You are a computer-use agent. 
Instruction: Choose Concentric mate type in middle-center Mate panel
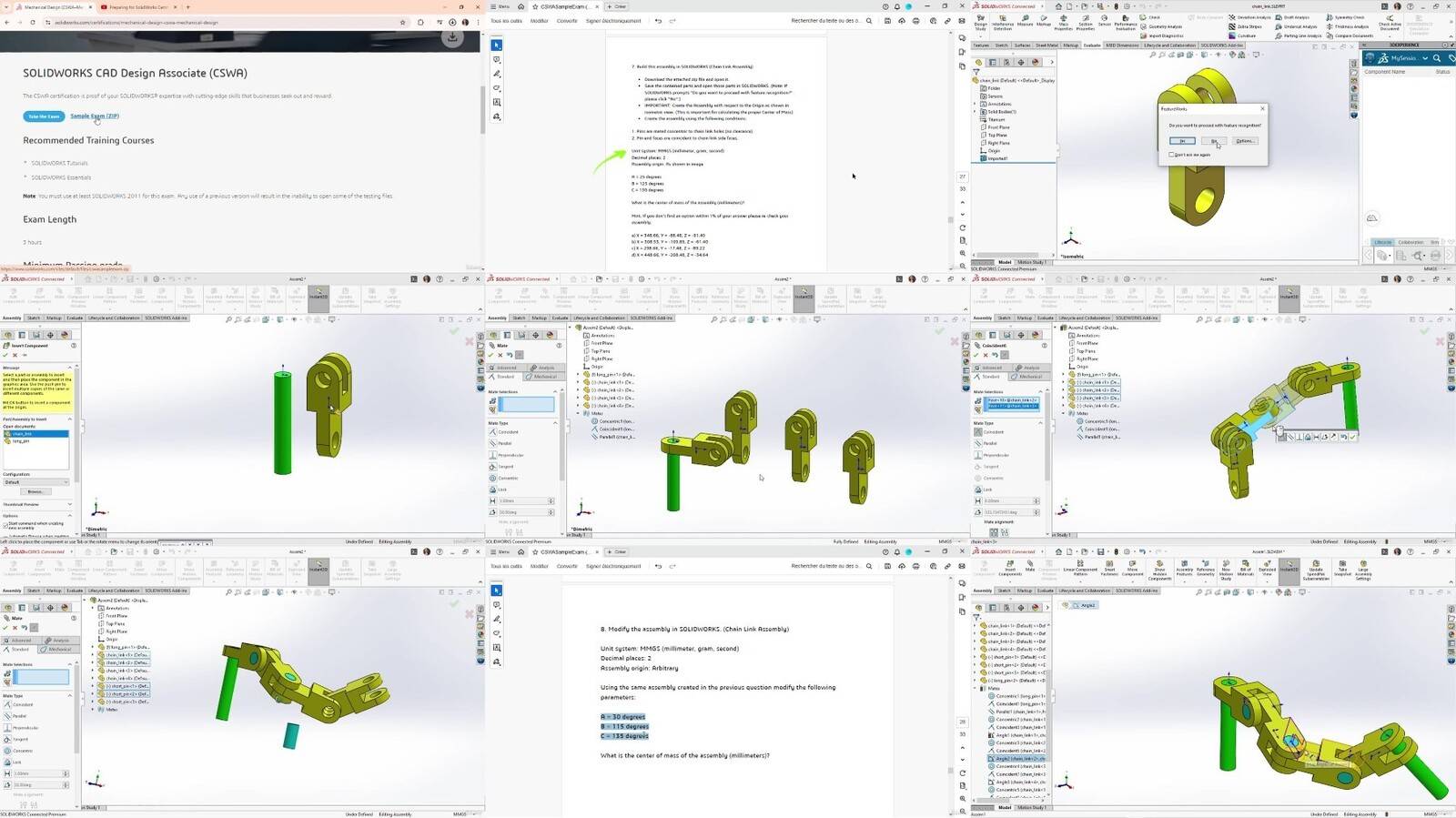point(504,478)
